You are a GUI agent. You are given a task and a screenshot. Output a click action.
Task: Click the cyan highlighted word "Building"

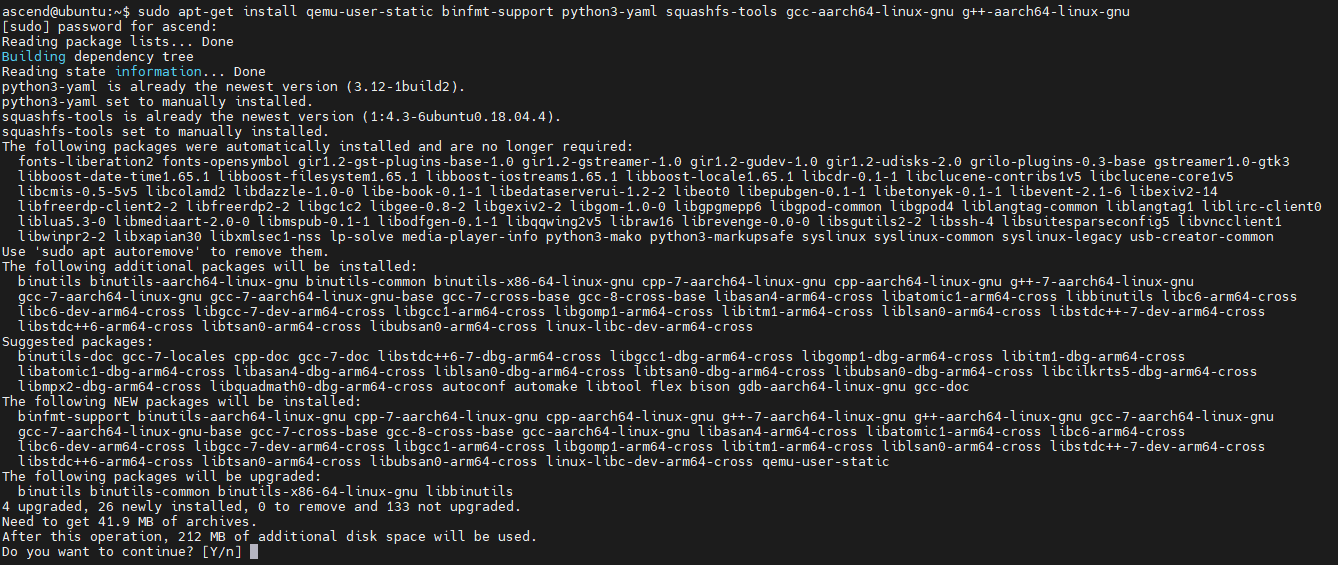pos(33,57)
